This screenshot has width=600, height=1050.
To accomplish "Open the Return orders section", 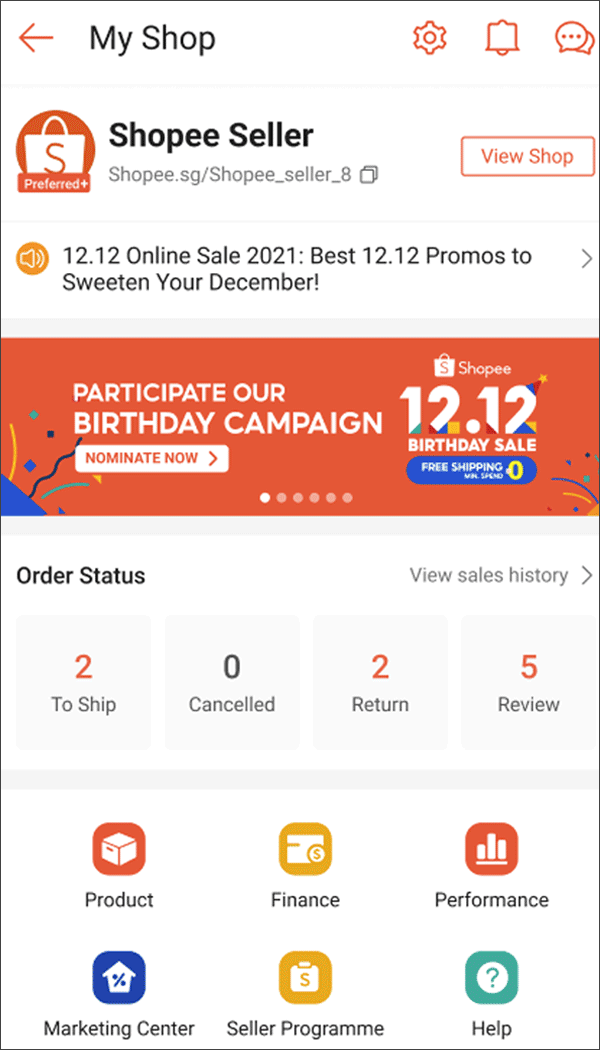I will (x=379, y=682).
